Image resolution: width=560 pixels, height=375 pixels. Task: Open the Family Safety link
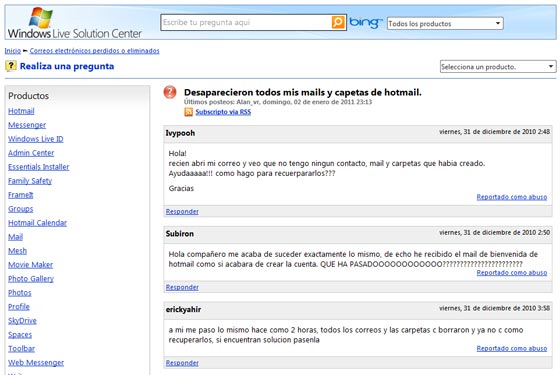click(30, 181)
